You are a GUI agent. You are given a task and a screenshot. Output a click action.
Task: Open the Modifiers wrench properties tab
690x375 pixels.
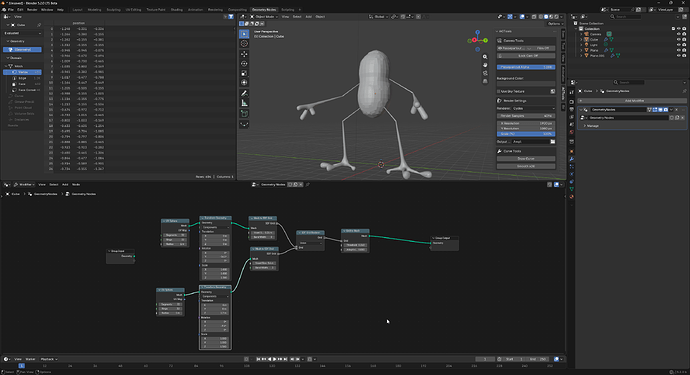572,159
